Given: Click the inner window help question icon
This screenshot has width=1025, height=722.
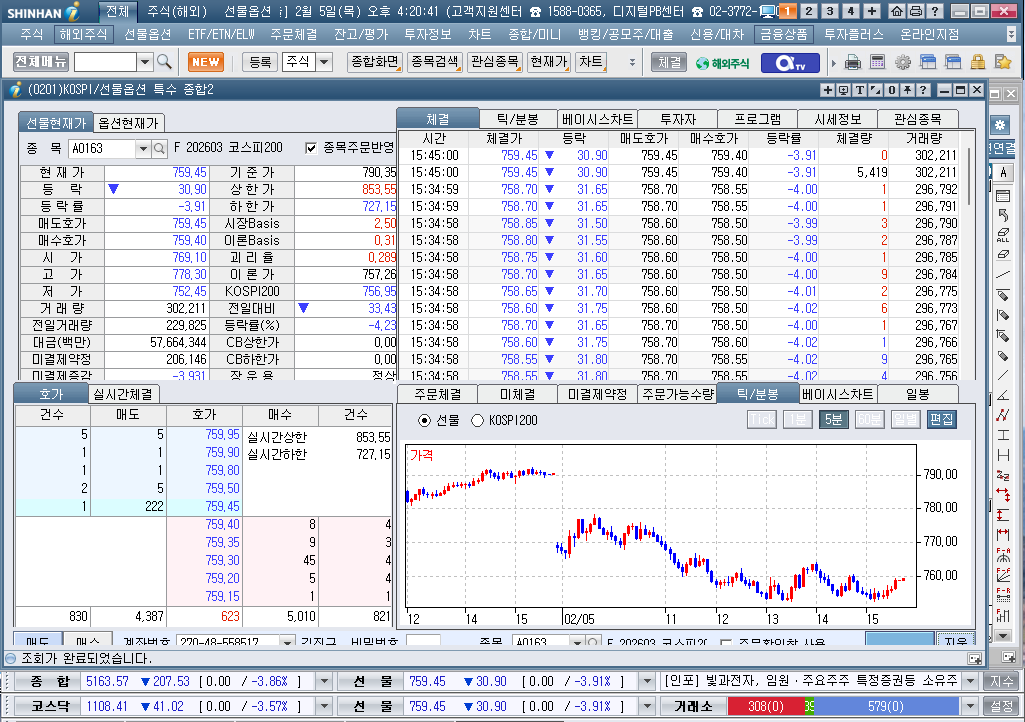Looking at the screenshot, I should 923,90.
